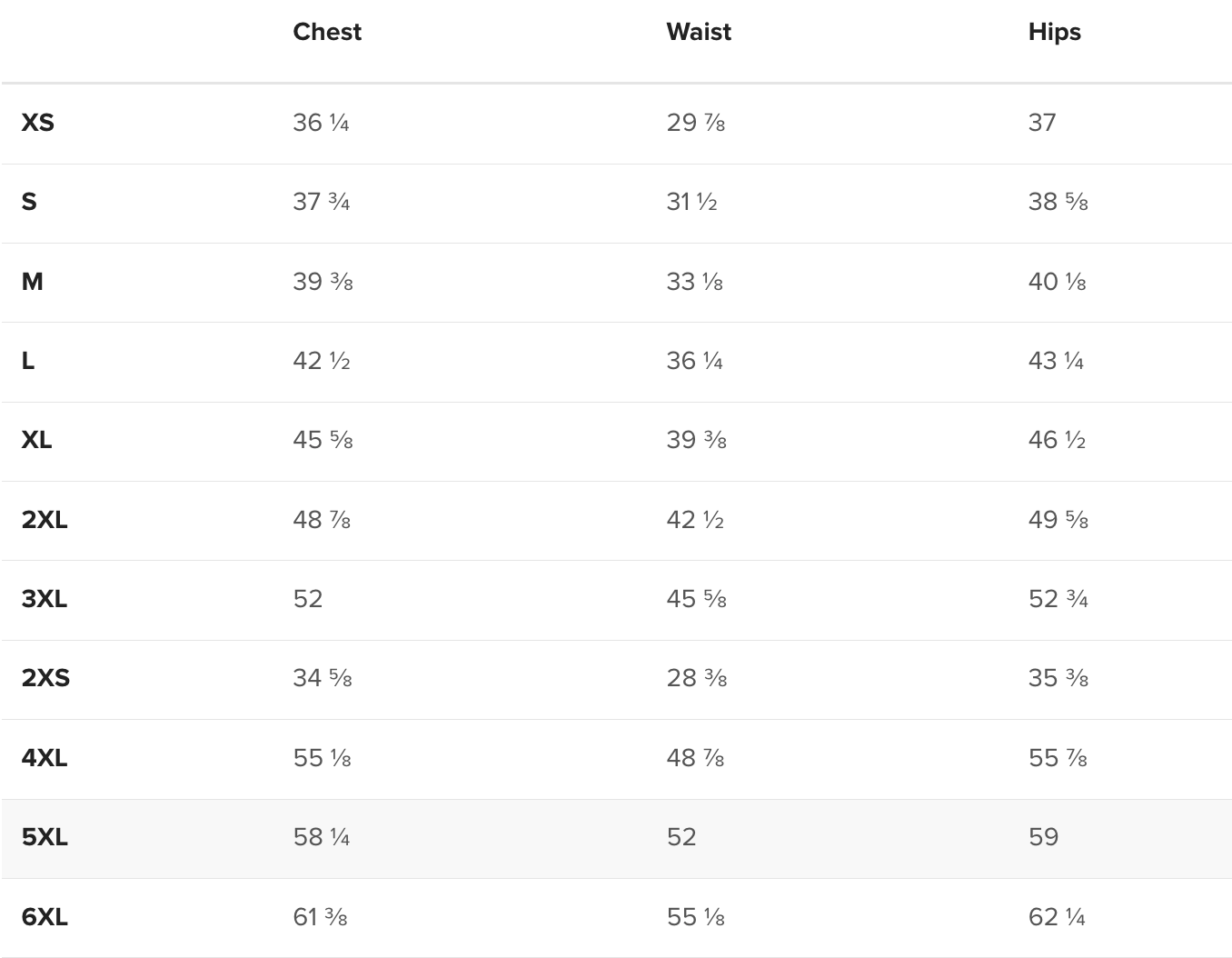Select the 4XL size row label

pos(45,758)
